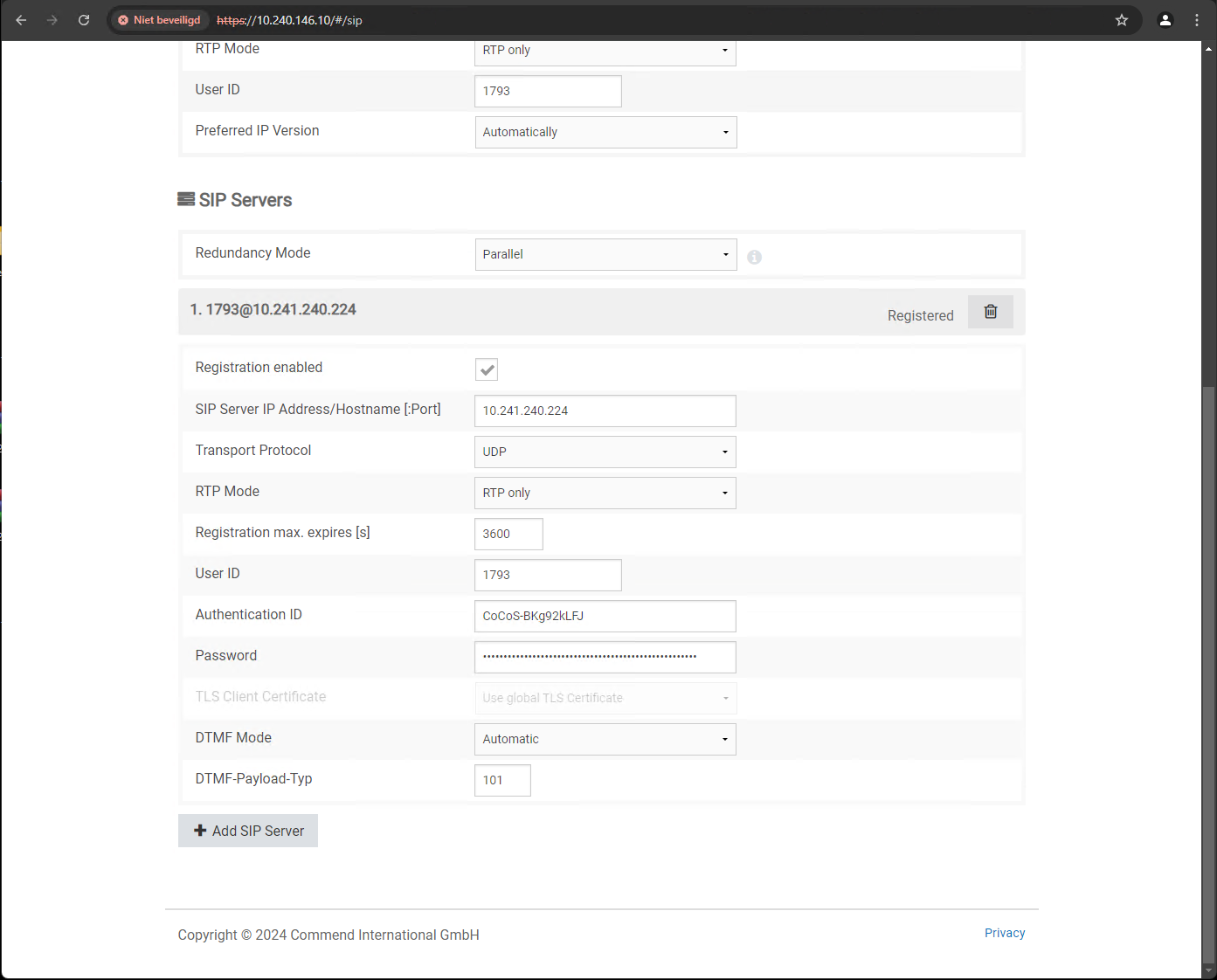Focus the Password input field
The height and width of the screenshot is (980, 1217).
click(605, 657)
